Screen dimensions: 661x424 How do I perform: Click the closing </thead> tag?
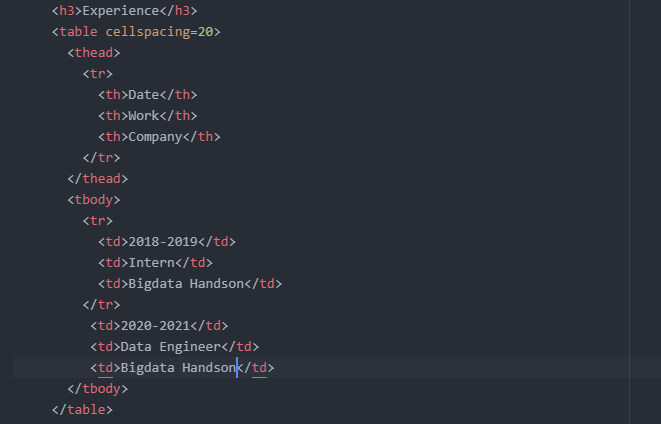[97, 179]
